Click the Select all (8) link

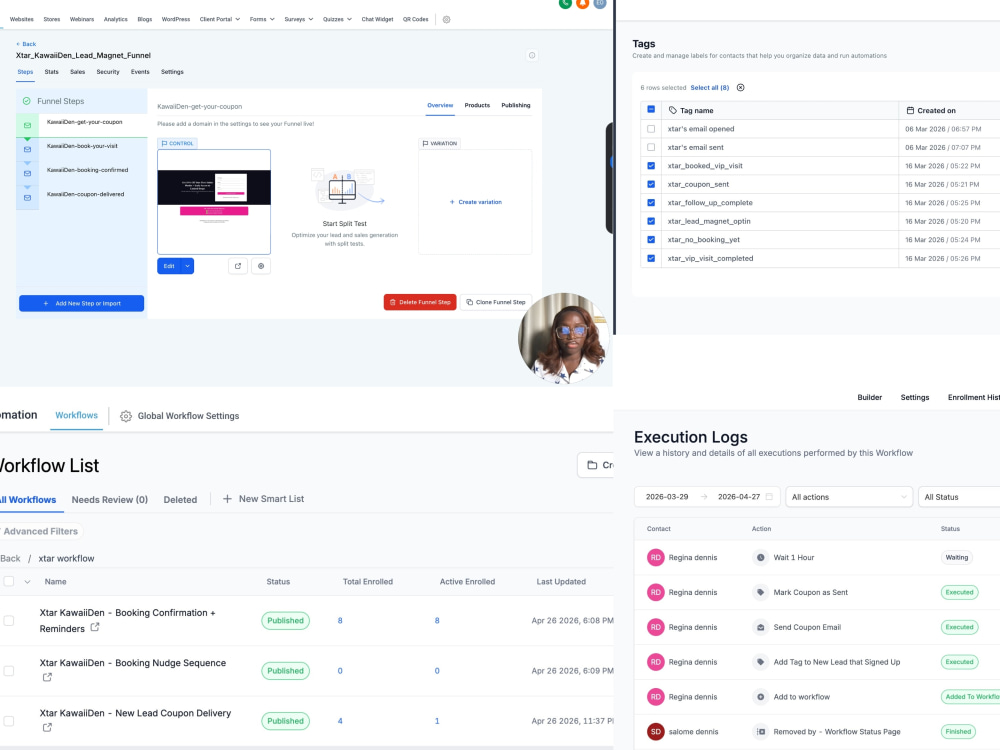[x=709, y=87]
